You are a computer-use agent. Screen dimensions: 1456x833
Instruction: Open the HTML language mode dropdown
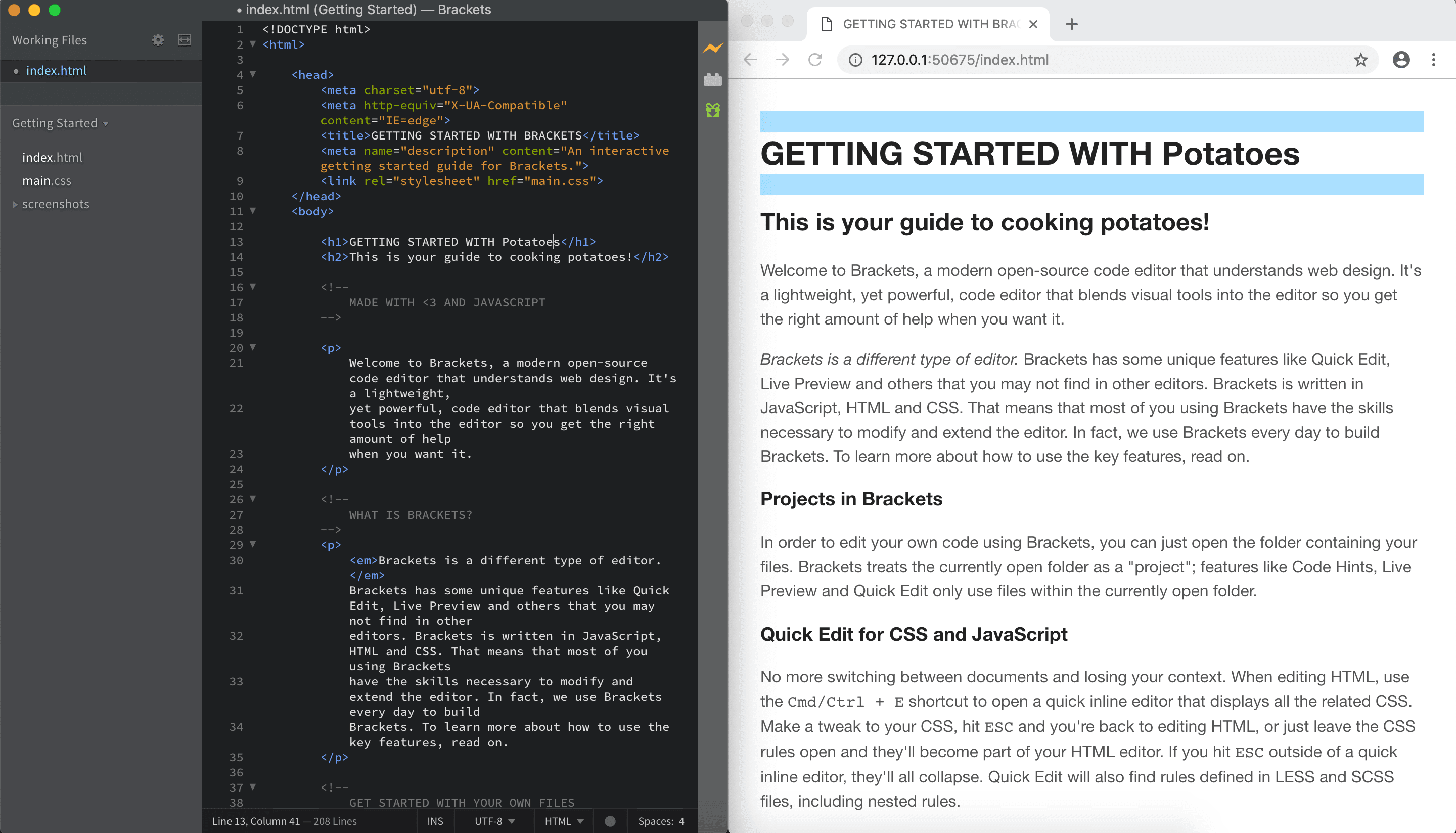click(x=564, y=821)
